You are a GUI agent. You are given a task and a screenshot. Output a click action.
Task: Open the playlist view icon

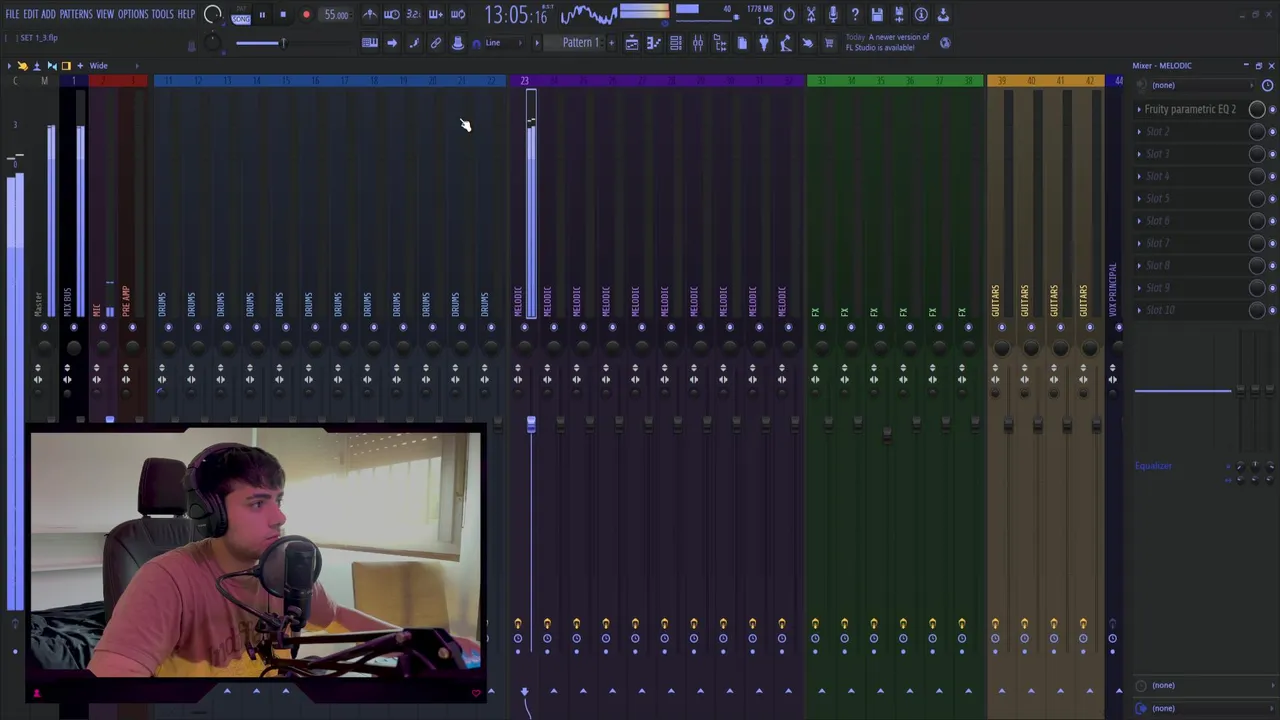[x=632, y=43]
